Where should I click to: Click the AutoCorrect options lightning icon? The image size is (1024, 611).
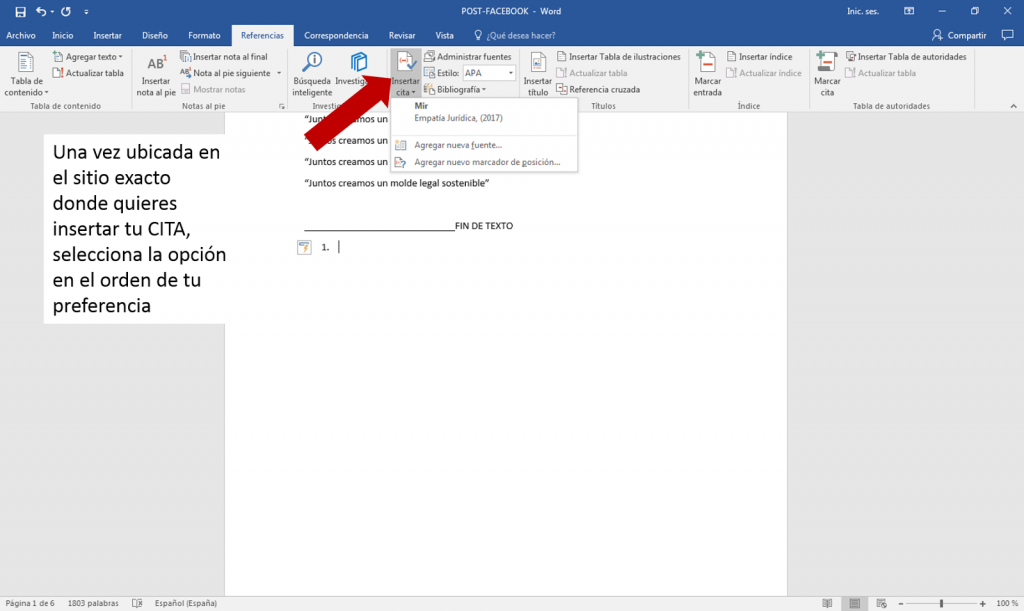(304, 247)
